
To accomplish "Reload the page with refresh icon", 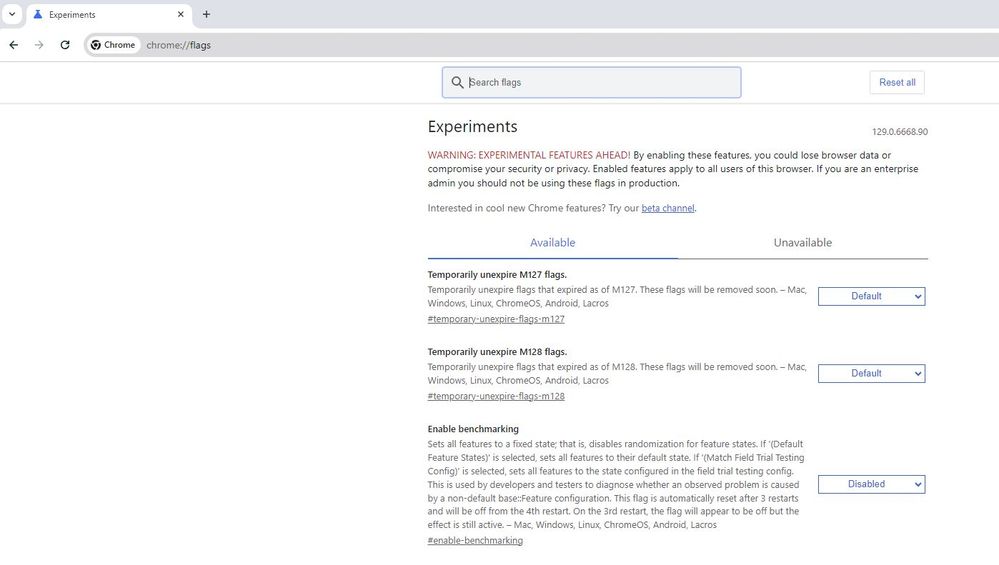I will point(65,45).
